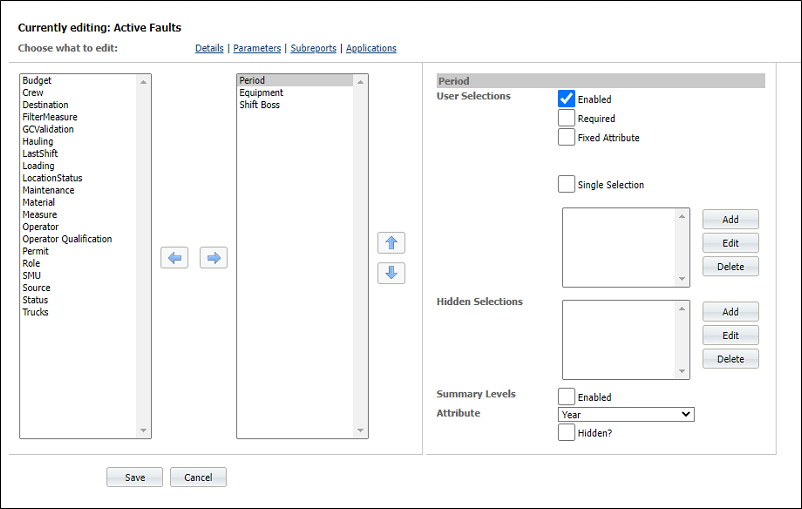Open the Attribute Year dropdown
802x509 pixels.
(626, 414)
